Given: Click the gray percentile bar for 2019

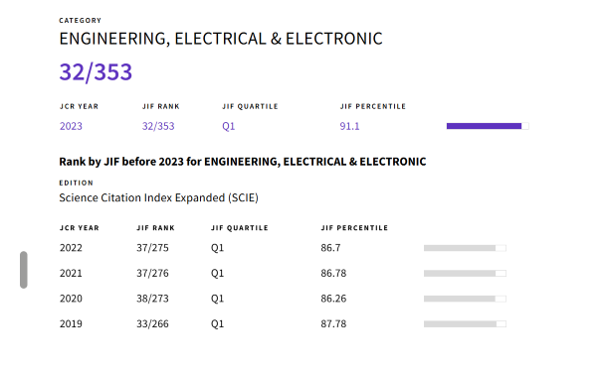Looking at the screenshot, I should tap(465, 324).
